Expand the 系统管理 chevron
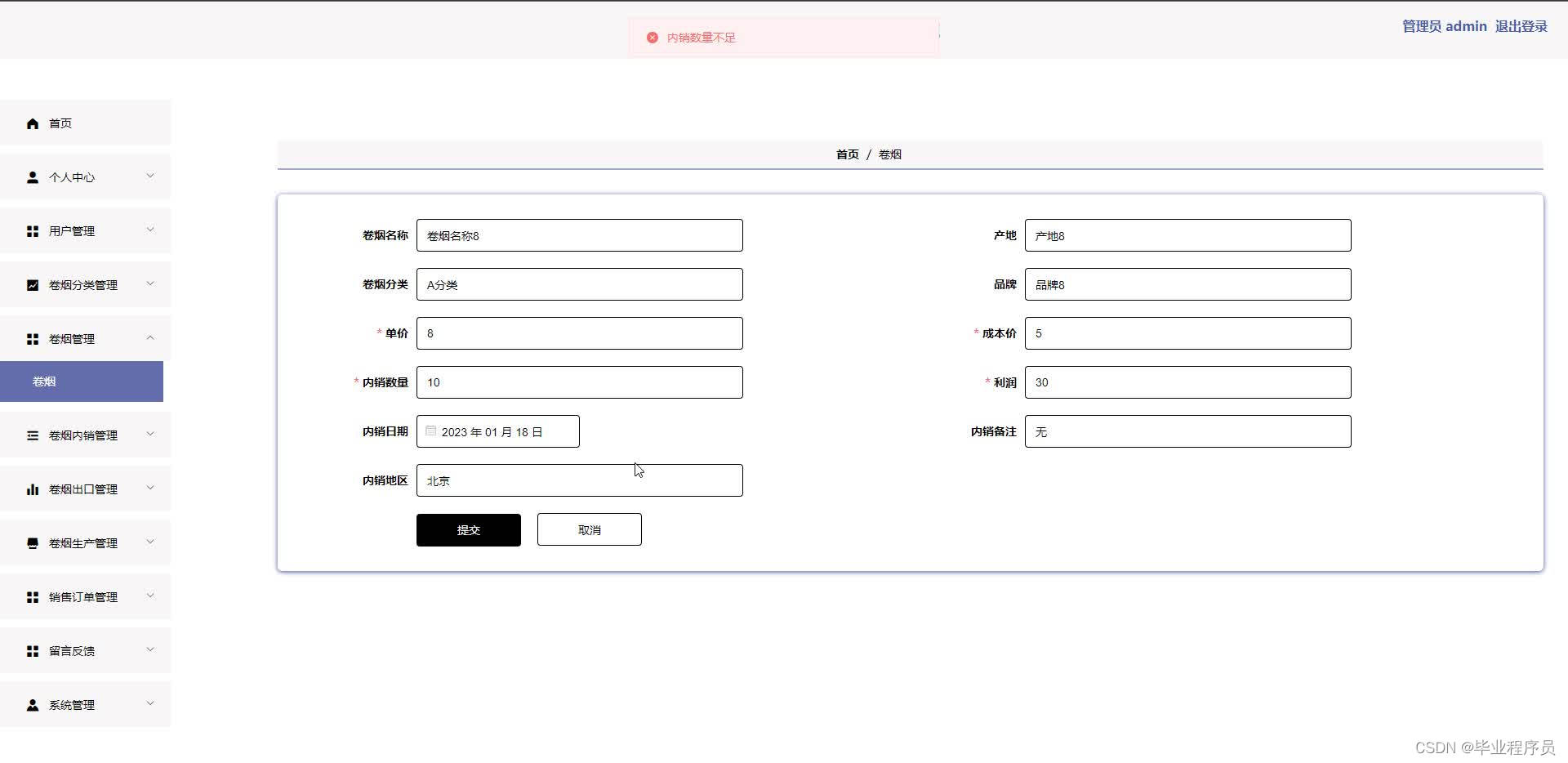Screen dimensions: 1568x763 pos(150,703)
